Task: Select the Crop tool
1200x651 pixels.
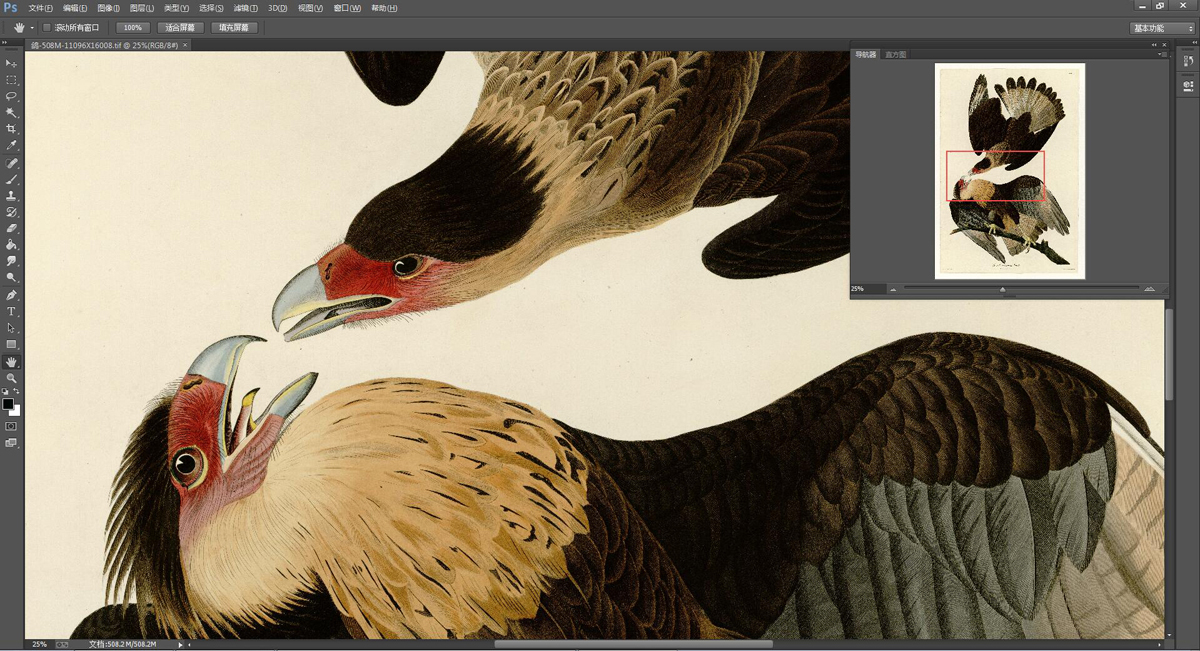Action: pos(12,129)
